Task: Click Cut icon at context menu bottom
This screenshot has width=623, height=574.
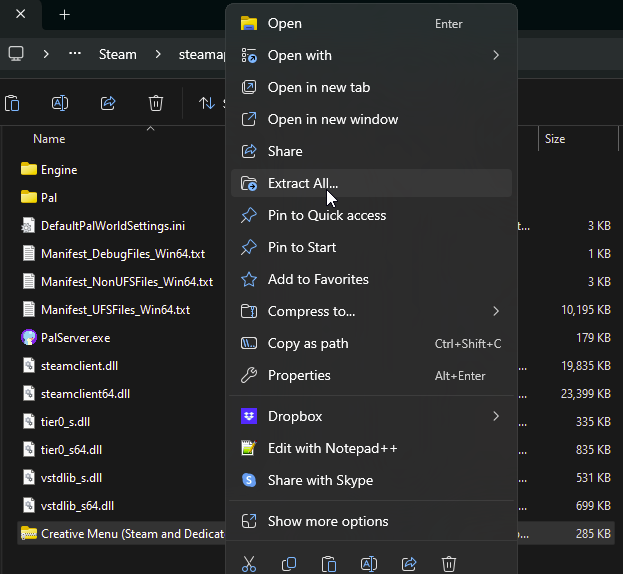Action: pyautogui.click(x=249, y=564)
